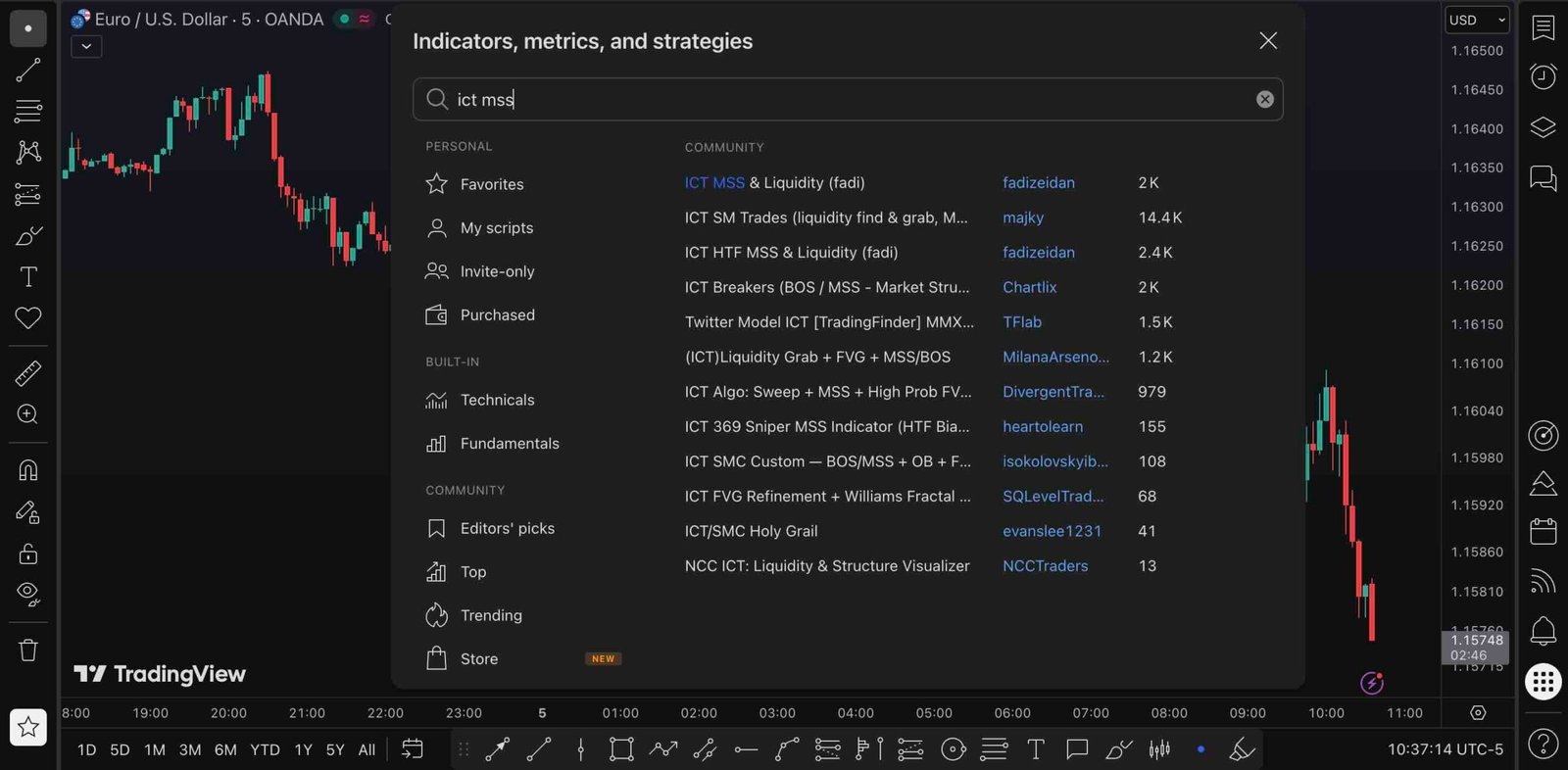Open notifications bell icon on right sidebar
Image resolution: width=1568 pixels, height=770 pixels.
coord(1543,631)
